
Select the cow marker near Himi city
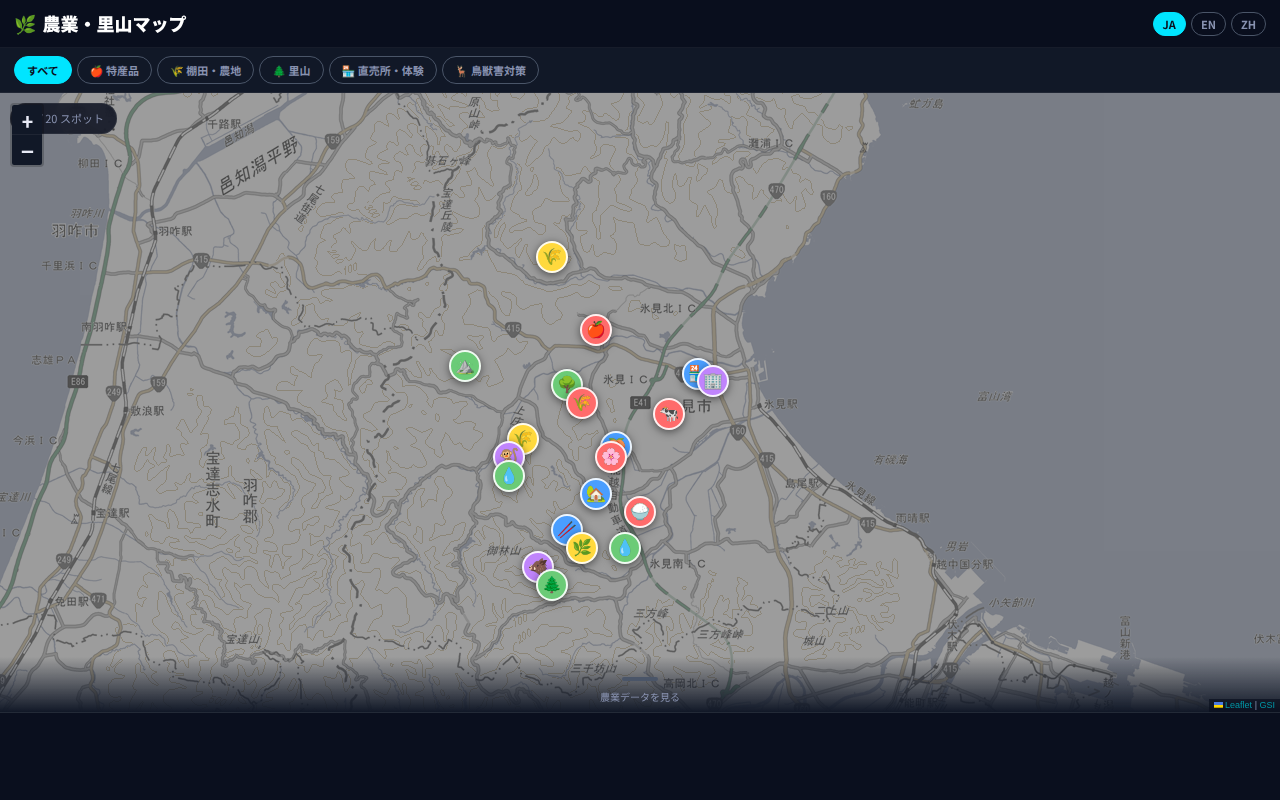pos(669,414)
